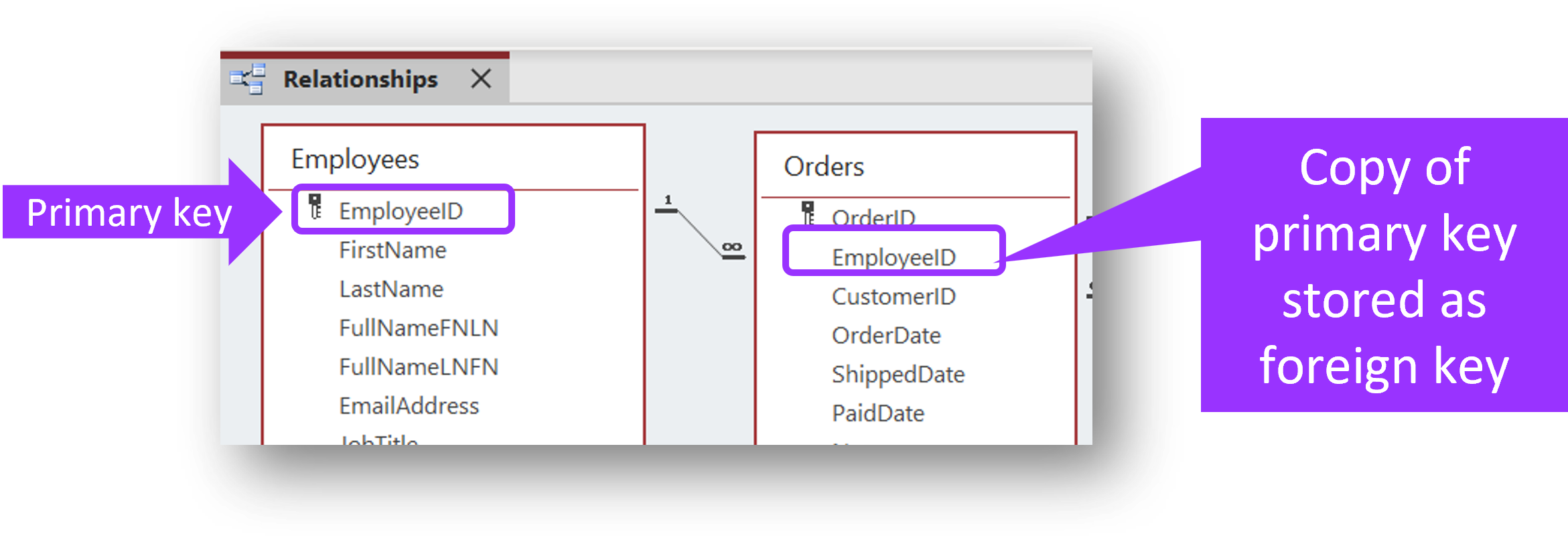Pick the ShippedDate field
Screen dimensions: 1568x540
point(898,374)
